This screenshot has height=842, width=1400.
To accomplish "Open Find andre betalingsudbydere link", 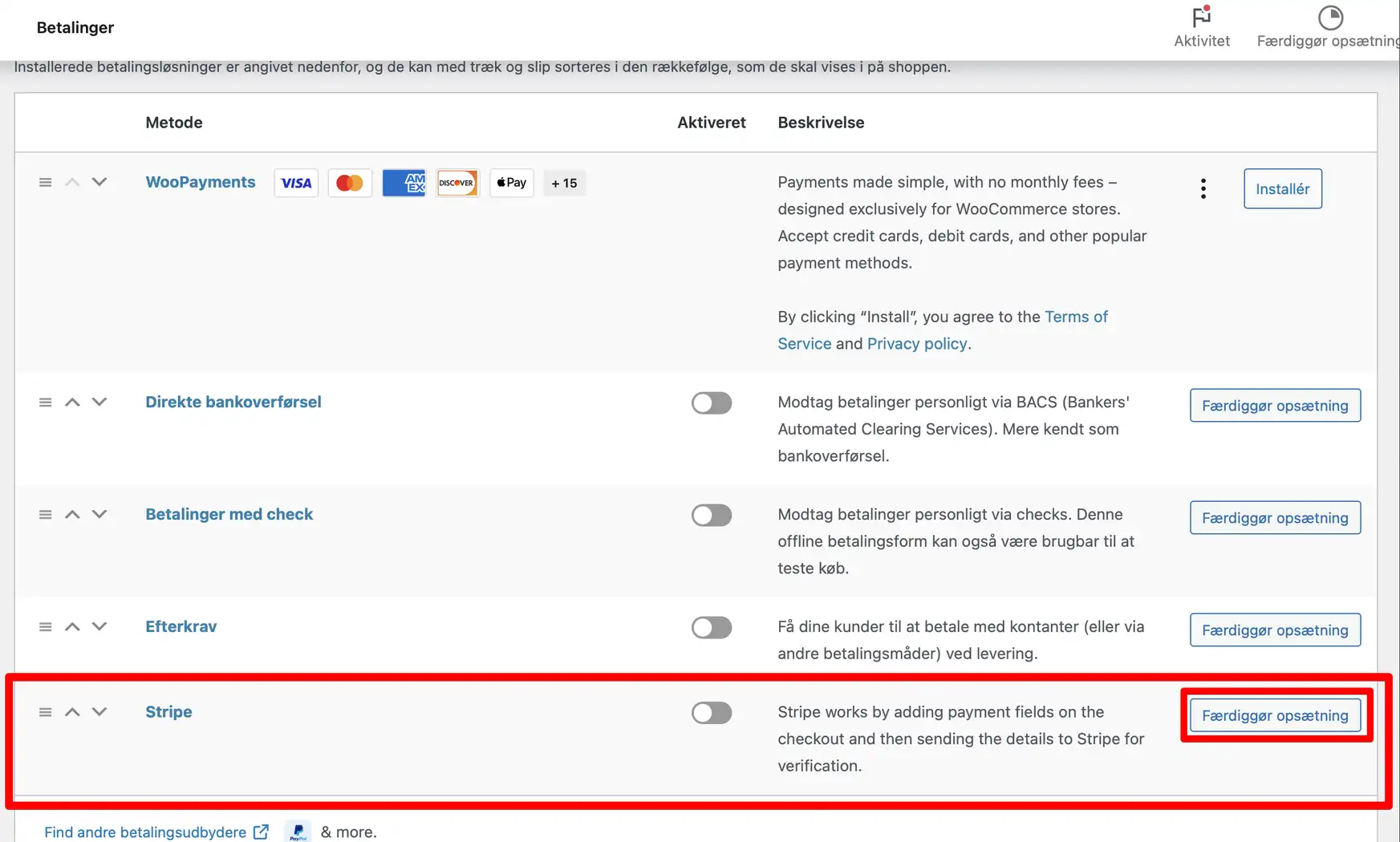I will pyautogui.click(x=146, y=832).
